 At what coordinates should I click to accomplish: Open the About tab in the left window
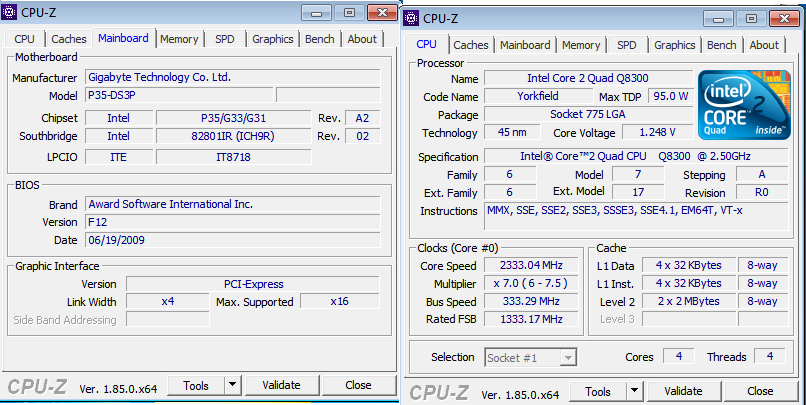[x=362, y=39]
